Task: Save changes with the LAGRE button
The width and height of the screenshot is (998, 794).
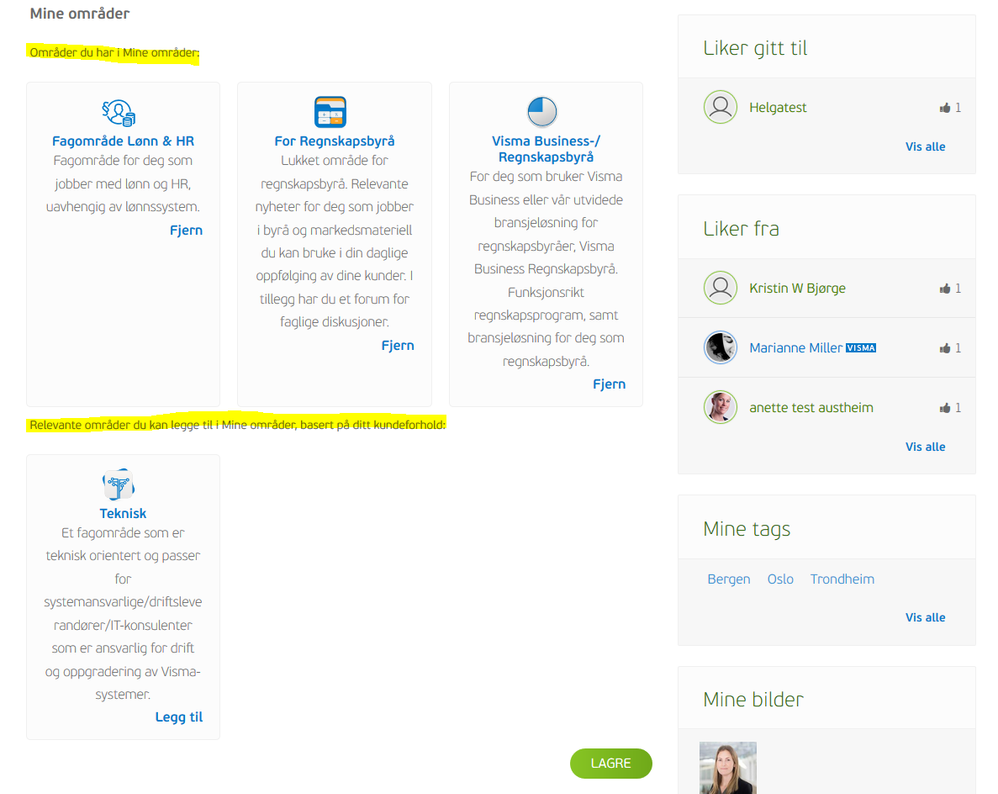Action: [611, 763]
